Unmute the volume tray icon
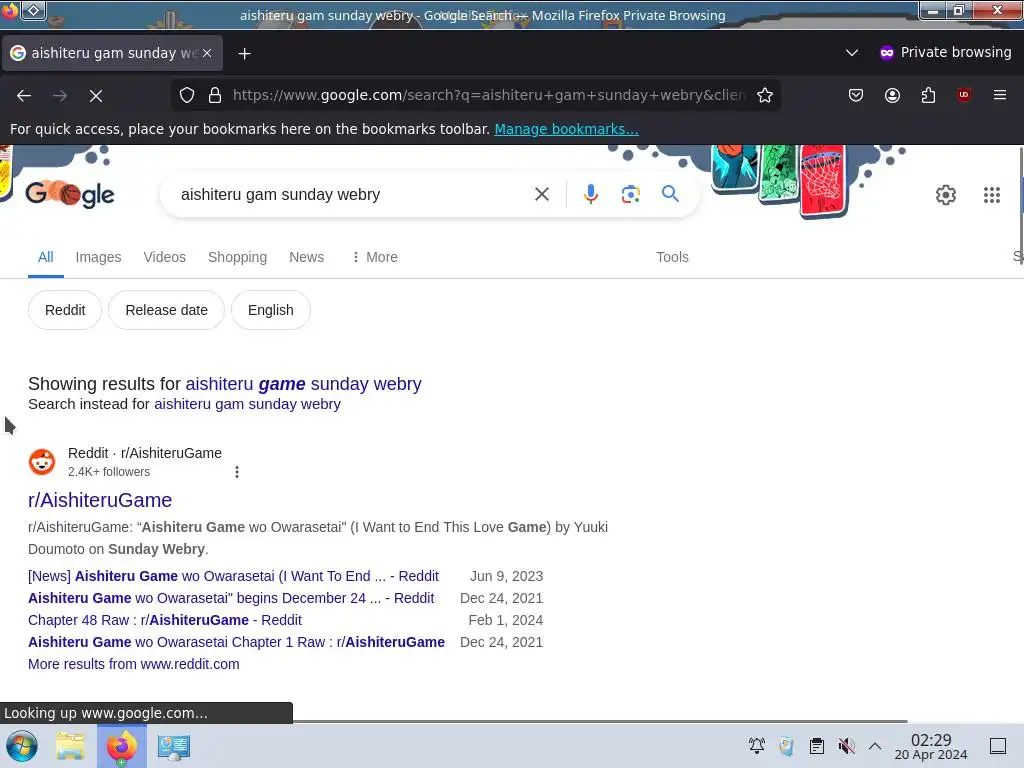 (846, 746)
